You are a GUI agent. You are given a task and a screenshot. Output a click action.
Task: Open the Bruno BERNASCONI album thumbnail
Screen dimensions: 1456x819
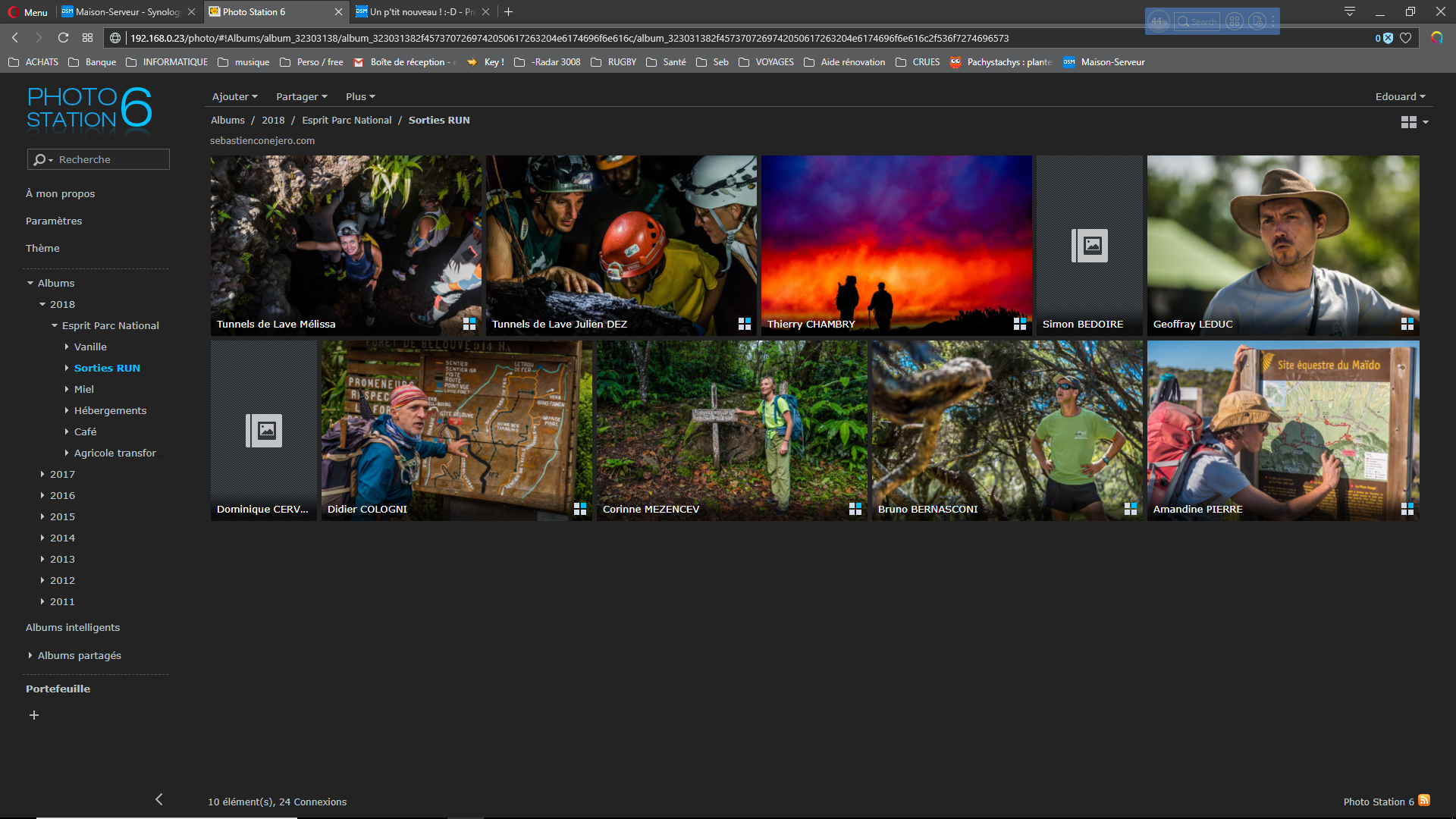click(x=1006, y=430)
